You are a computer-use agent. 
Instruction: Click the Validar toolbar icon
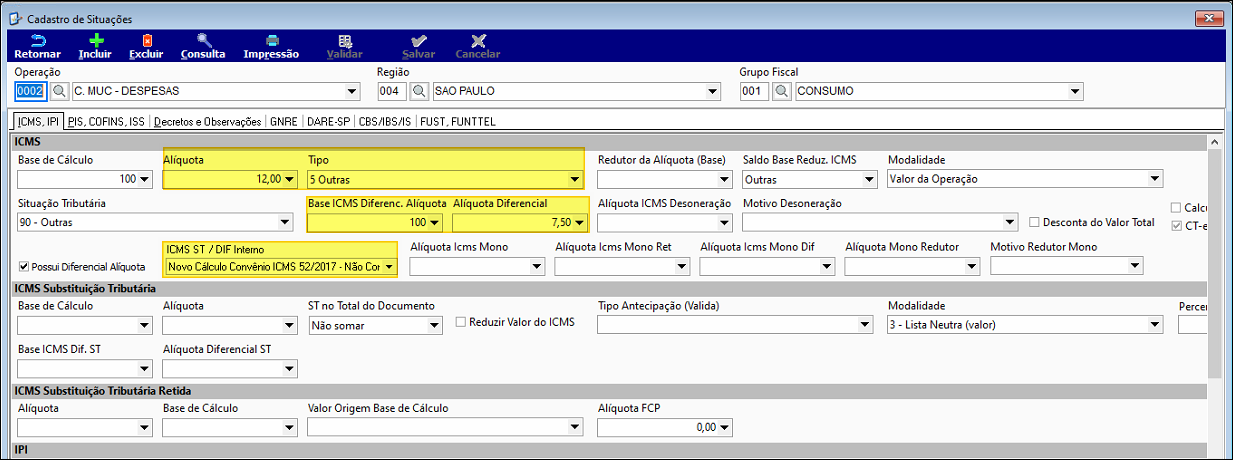[345, 41]
